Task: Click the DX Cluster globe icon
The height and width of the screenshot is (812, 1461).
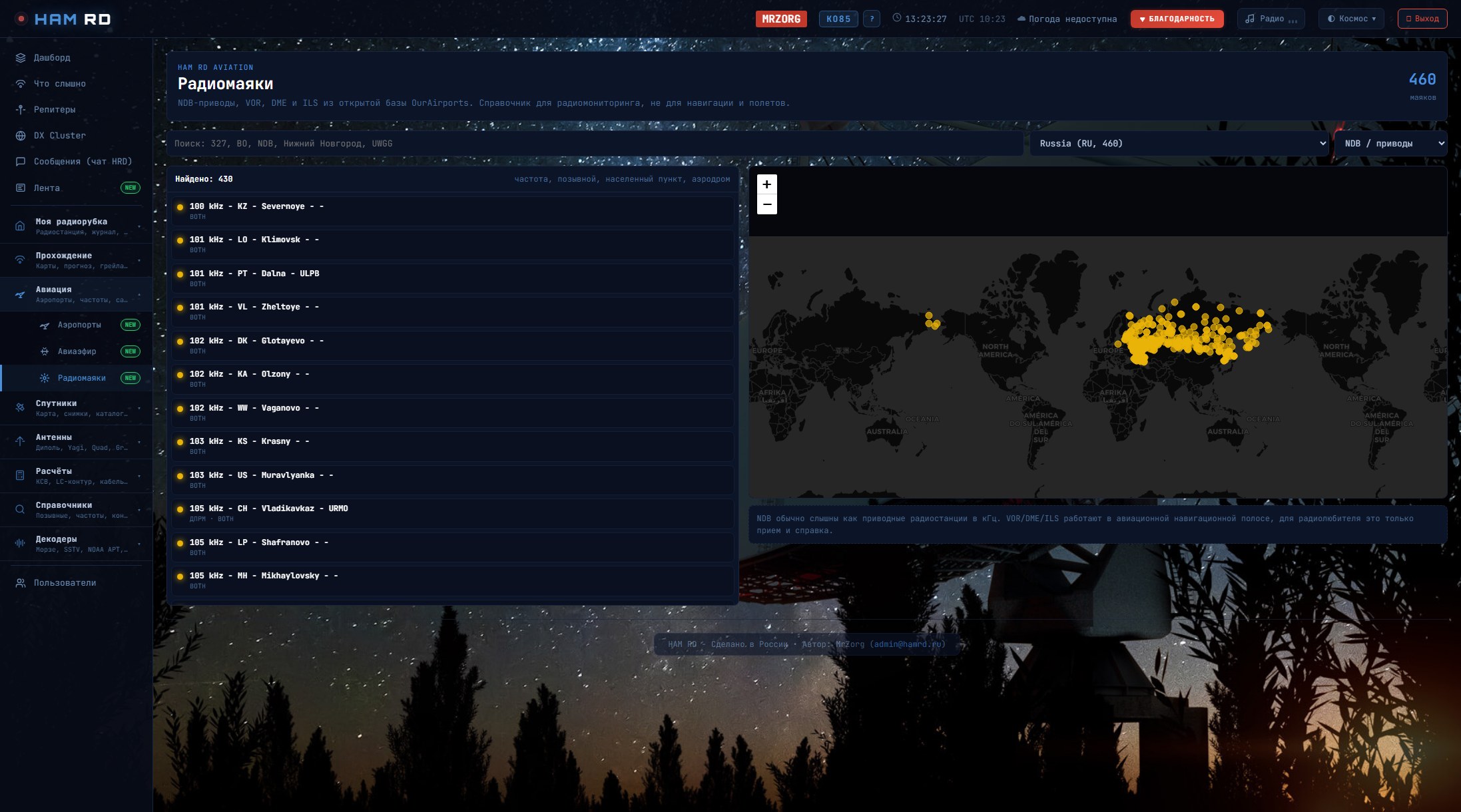Action: click(21, 136)
